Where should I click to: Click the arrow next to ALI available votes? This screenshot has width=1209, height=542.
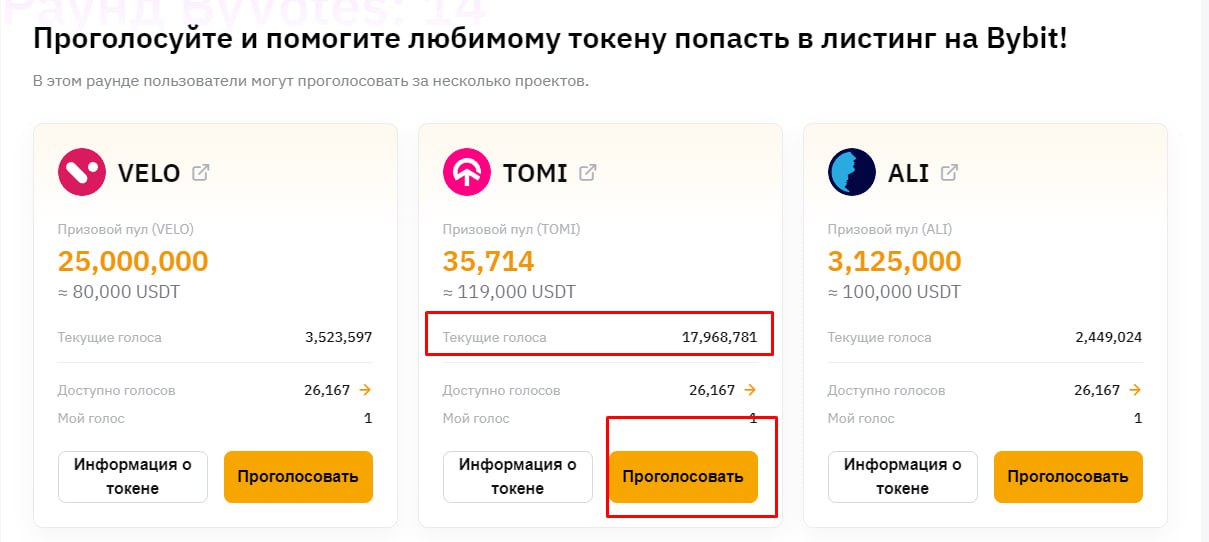point(1135,390)
